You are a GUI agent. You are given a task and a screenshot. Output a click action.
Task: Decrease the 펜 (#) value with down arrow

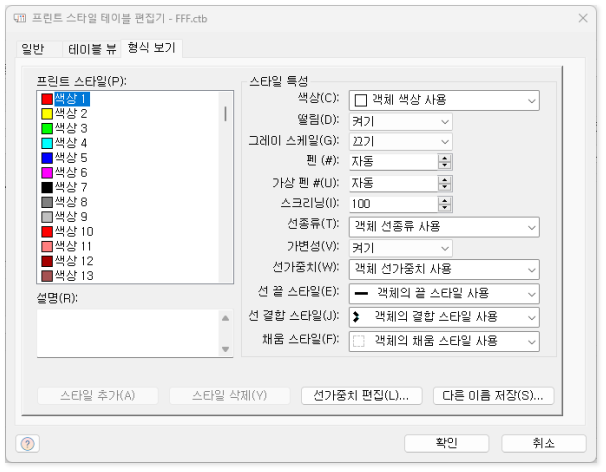444,166
